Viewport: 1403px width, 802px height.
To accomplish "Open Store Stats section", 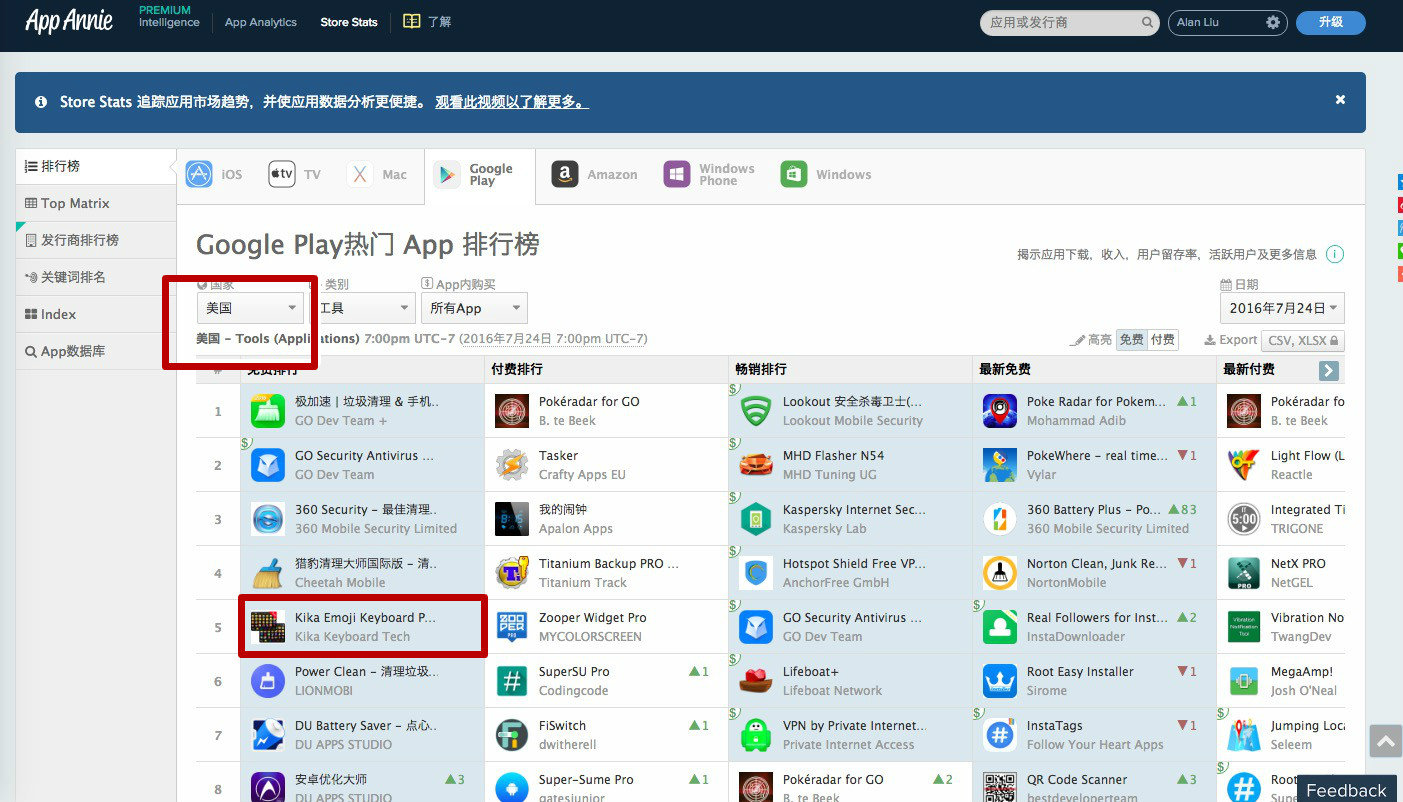I will coord(349,22).
